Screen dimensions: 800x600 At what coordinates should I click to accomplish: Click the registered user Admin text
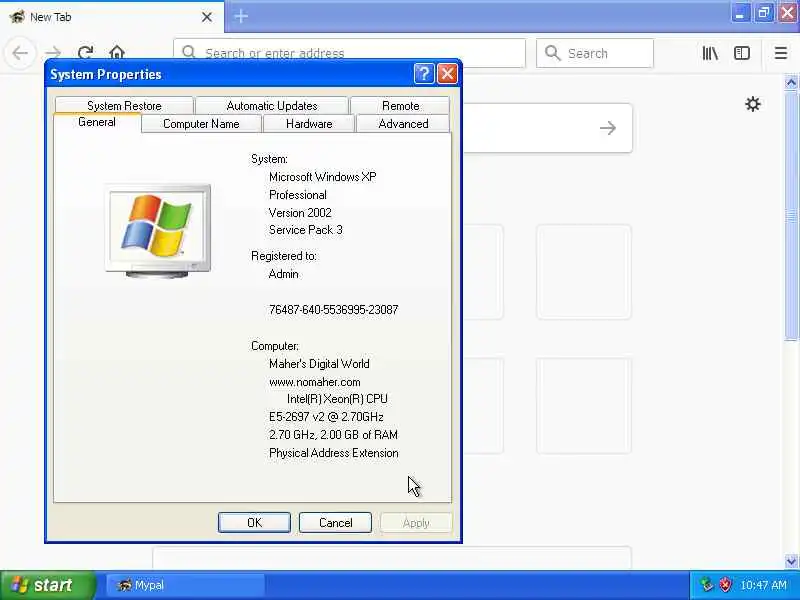coord(283,274)
